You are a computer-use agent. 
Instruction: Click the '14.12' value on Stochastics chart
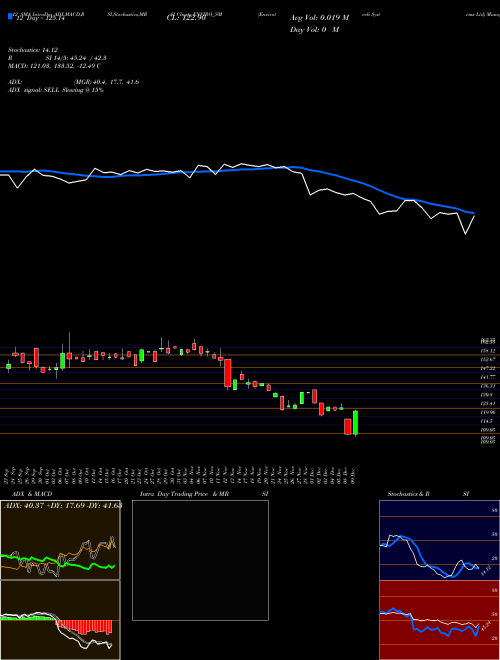(486, 571)
